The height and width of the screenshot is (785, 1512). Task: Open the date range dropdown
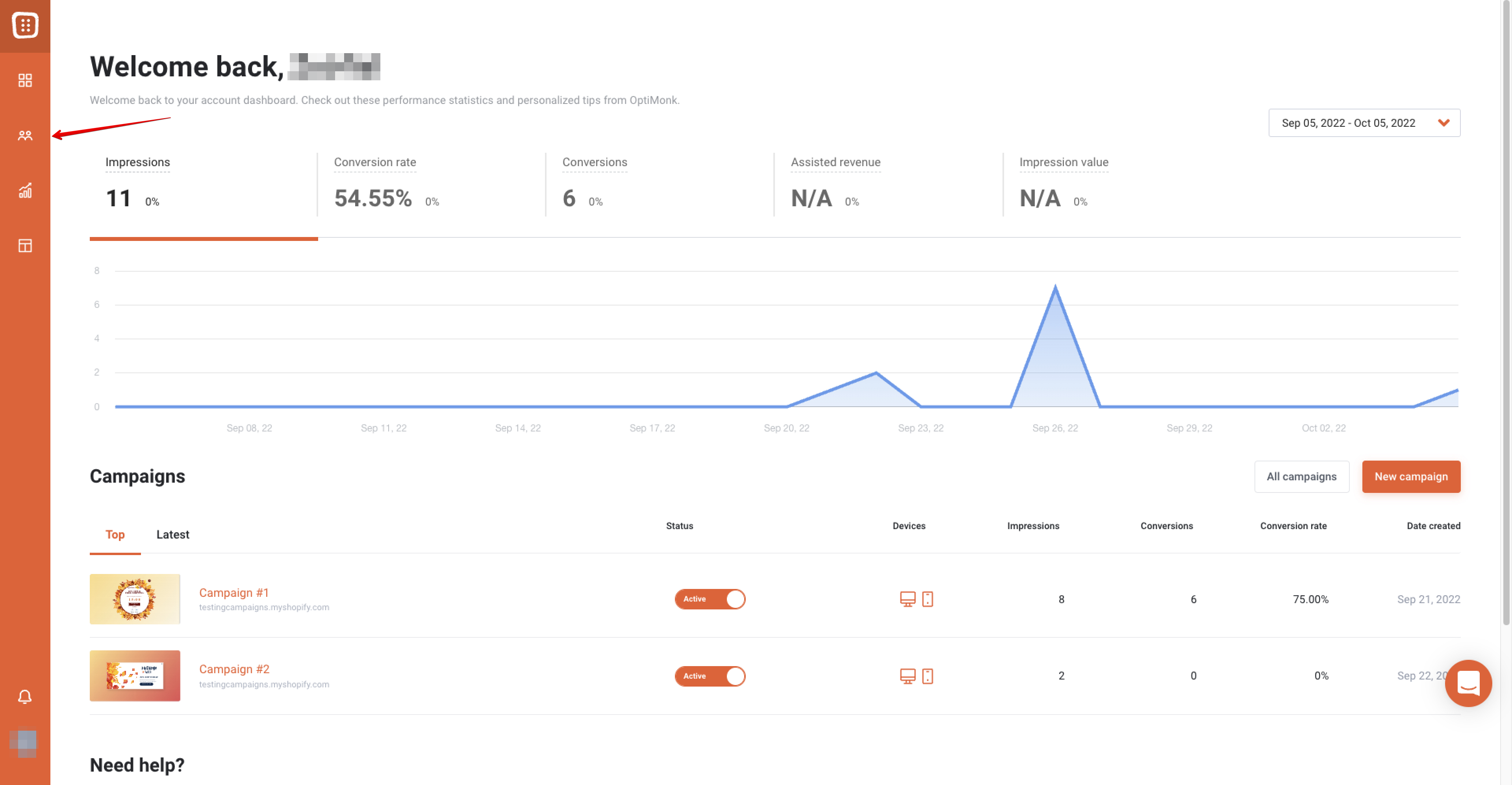pos(1364,122)
